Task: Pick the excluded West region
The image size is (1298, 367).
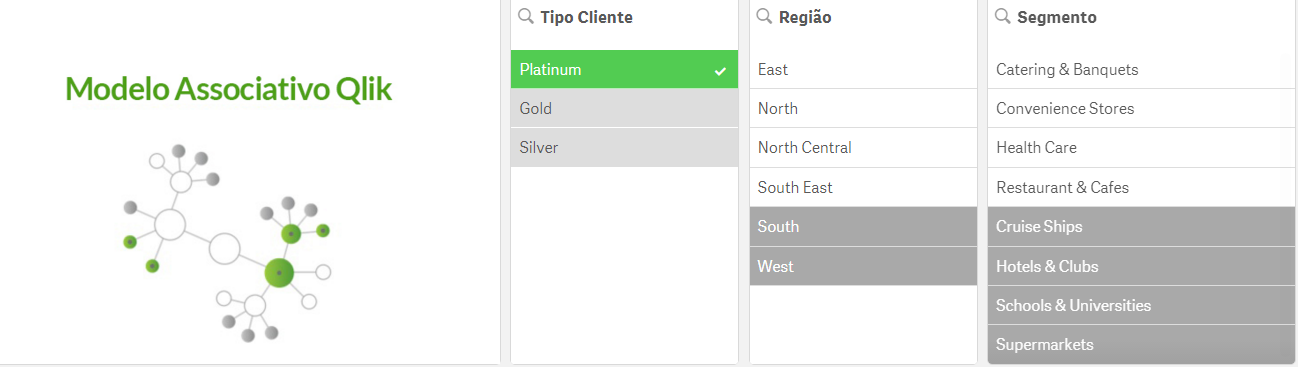Action: tap(863, 266)
